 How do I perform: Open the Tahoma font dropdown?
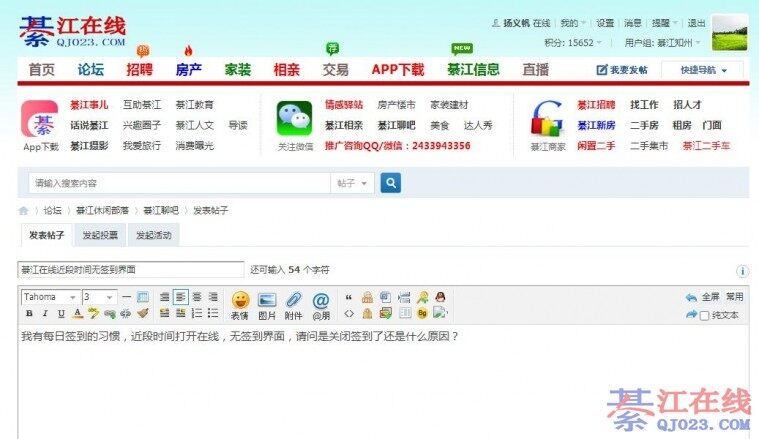coord(50,297)
